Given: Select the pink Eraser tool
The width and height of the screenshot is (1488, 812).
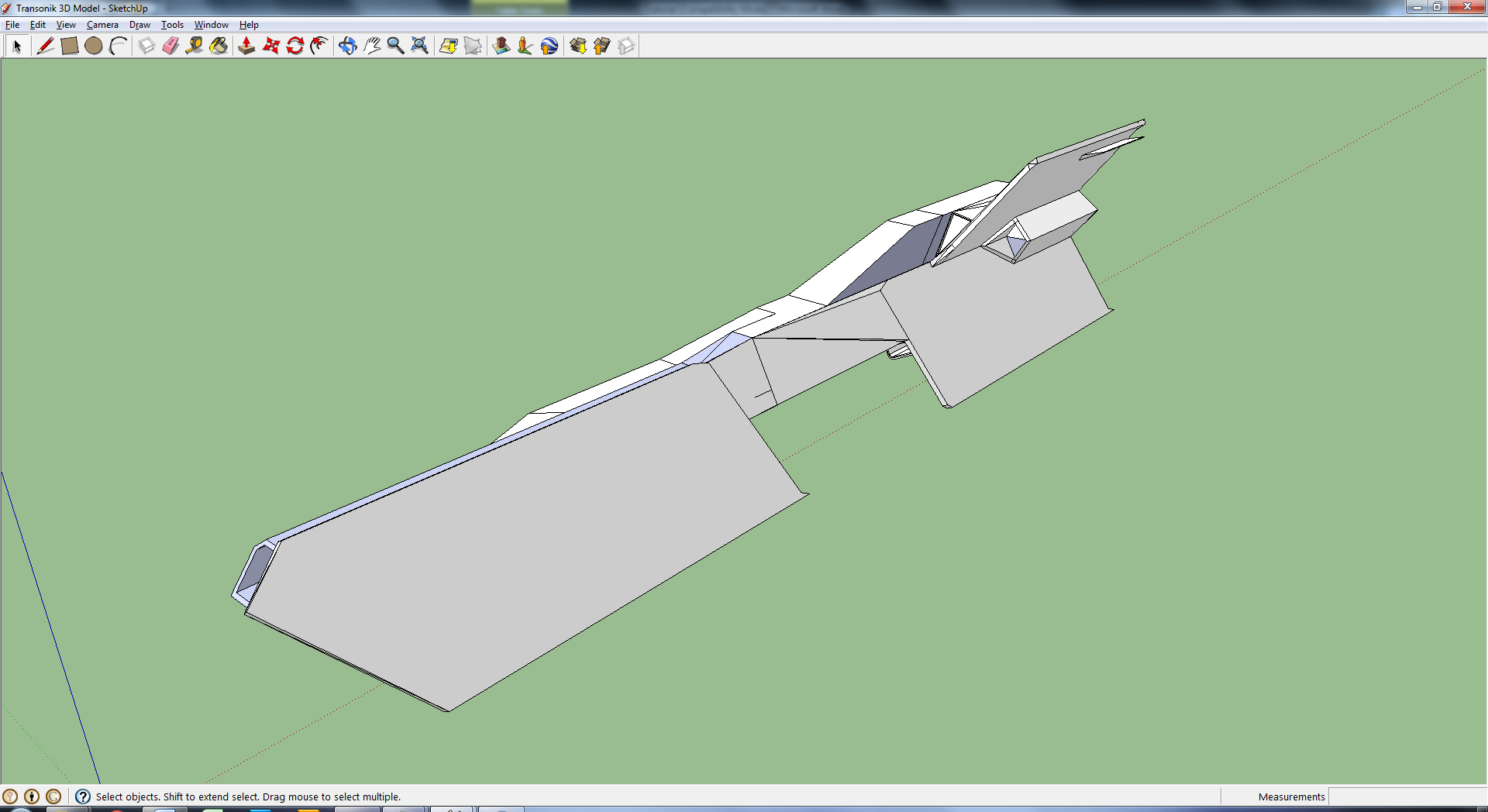Looking at the screenshot, I should coord(170,46).
